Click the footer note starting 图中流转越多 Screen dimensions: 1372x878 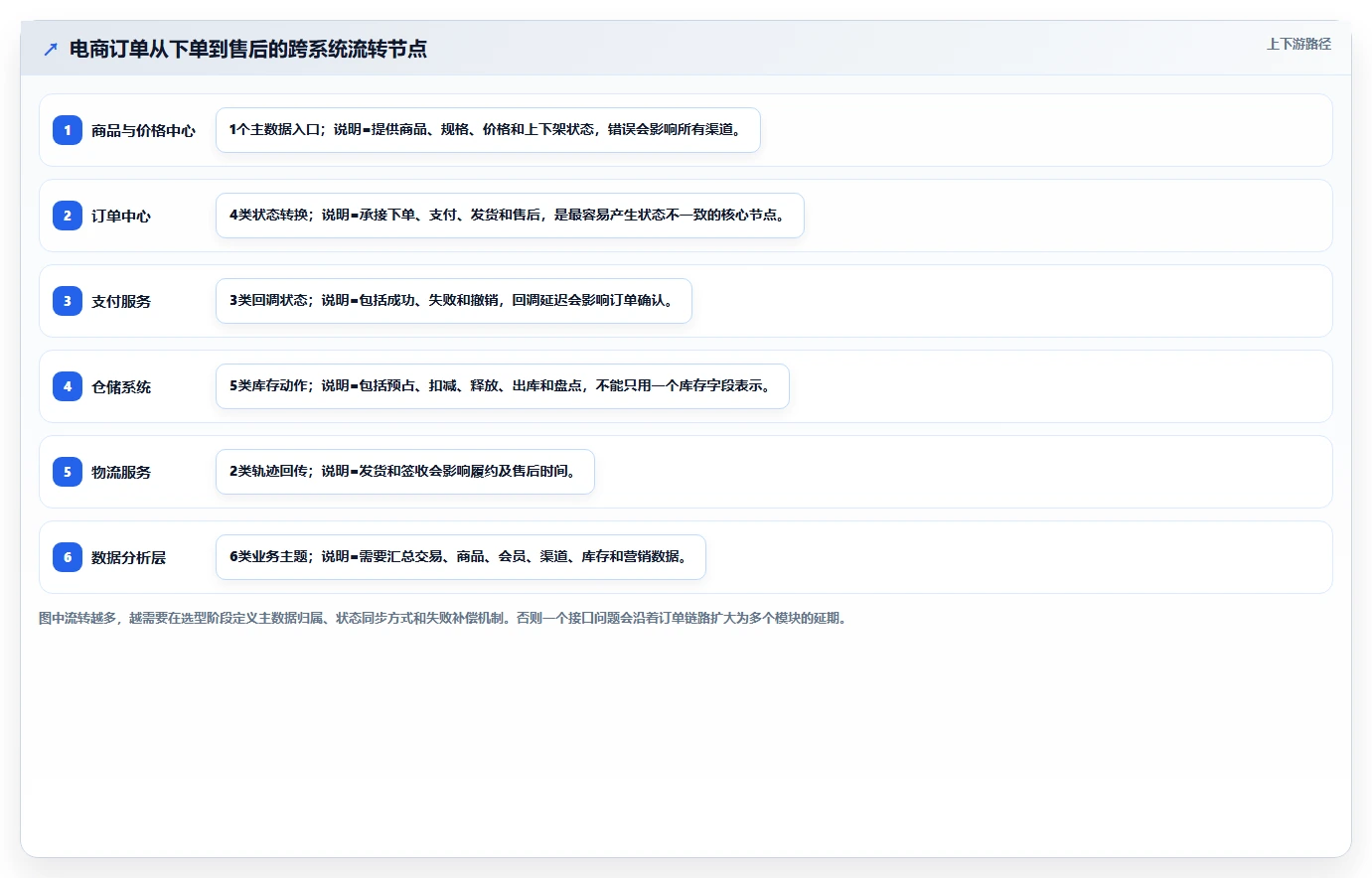coord(442,618)
